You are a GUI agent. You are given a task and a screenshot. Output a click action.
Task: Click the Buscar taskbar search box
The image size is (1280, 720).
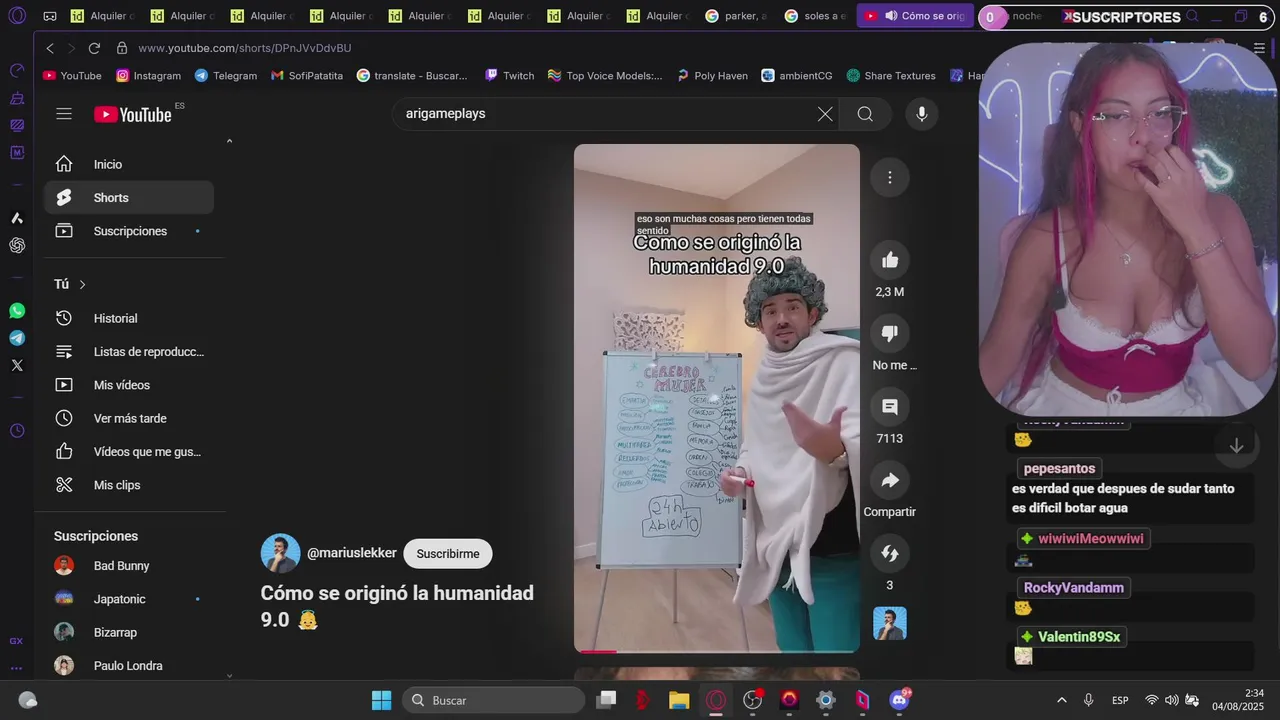point(494,700)
